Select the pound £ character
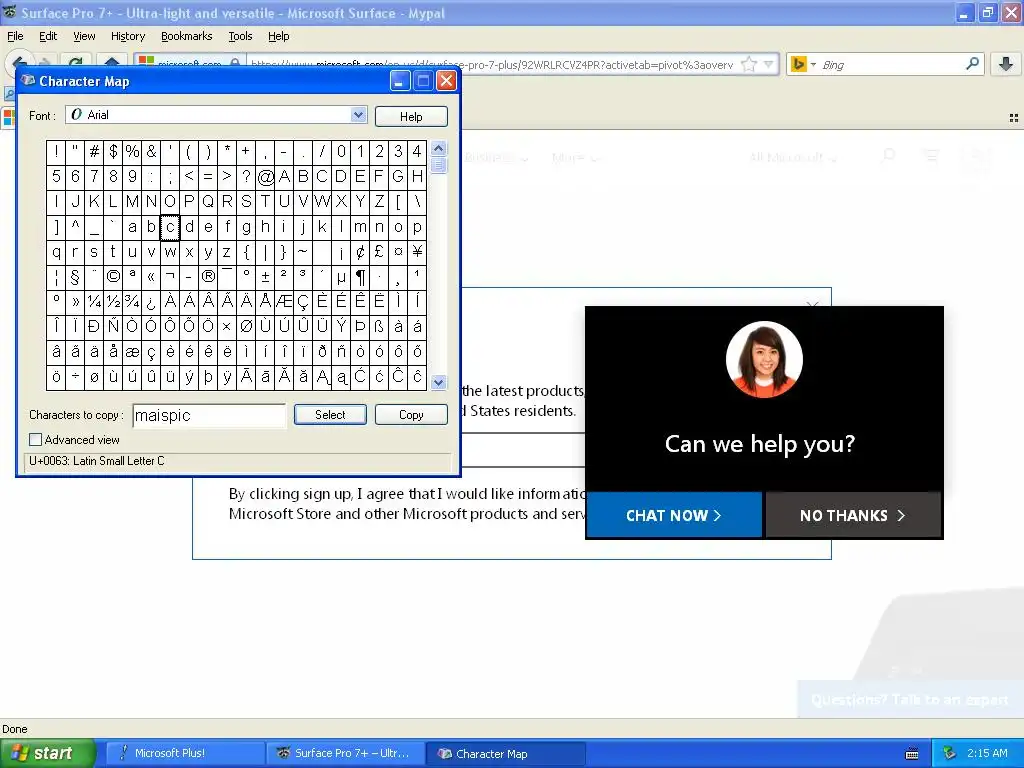This screenshot has width=1024, height=768. click(x=379, y=252)
